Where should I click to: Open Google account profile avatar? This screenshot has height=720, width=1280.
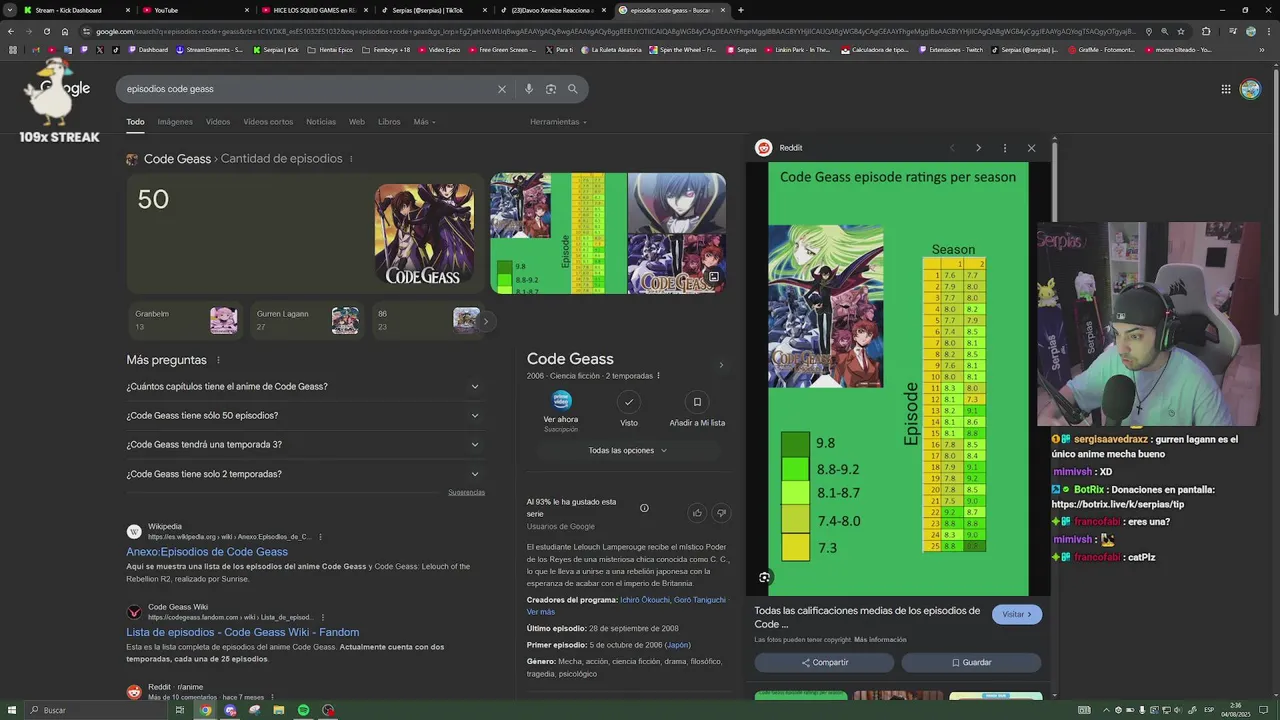click(x=1250, y=89)
